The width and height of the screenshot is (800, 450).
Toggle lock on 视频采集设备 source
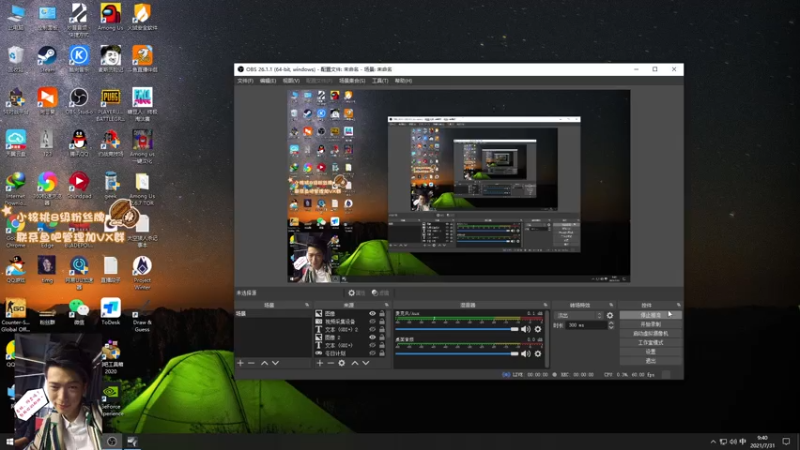tap(382, 321)
